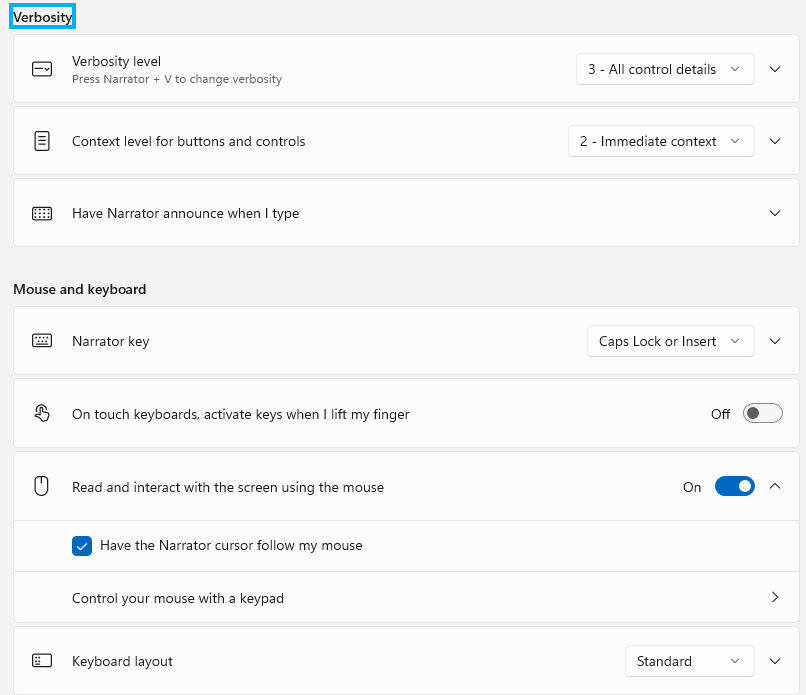The width and height of the screenshot is (806, 695).
Task: Click the On label beside mouse toggle
Action: (692, 487)
